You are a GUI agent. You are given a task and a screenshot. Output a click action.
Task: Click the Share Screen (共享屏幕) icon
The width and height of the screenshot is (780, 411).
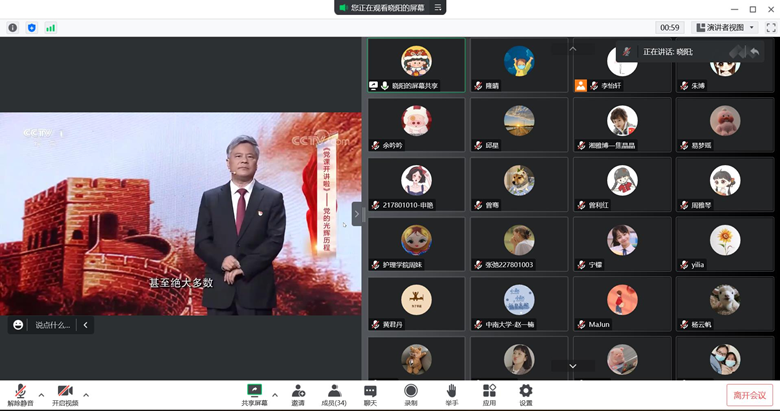tap(254, 392)
